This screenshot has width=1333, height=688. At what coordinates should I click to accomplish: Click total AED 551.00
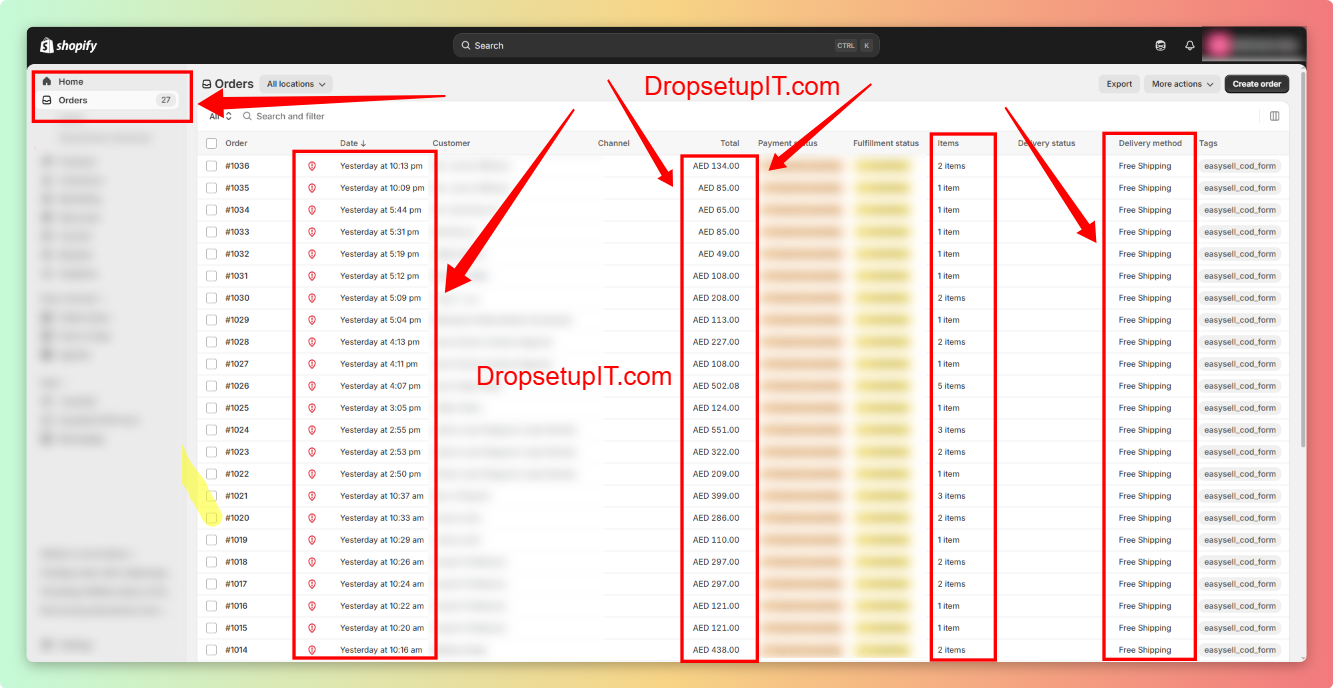pyautogui.click(x=716, y=430)
